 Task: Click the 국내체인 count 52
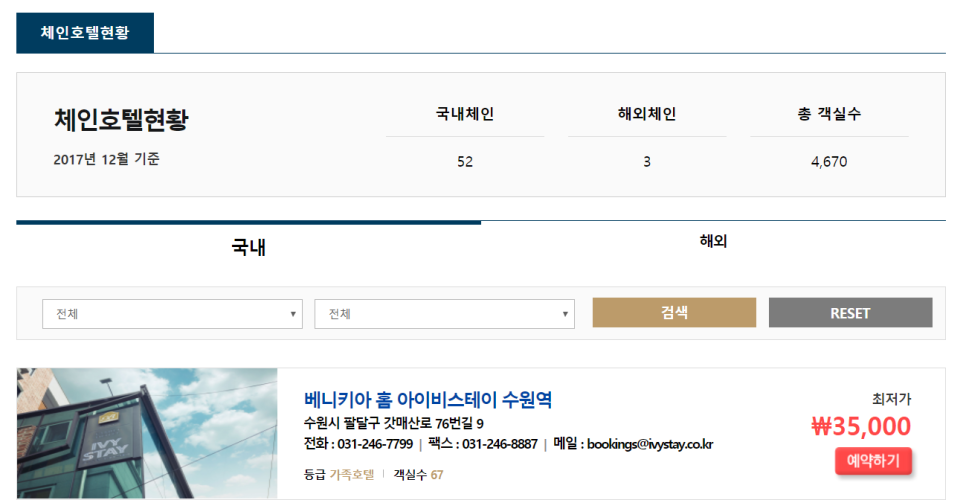click(465, 162)
